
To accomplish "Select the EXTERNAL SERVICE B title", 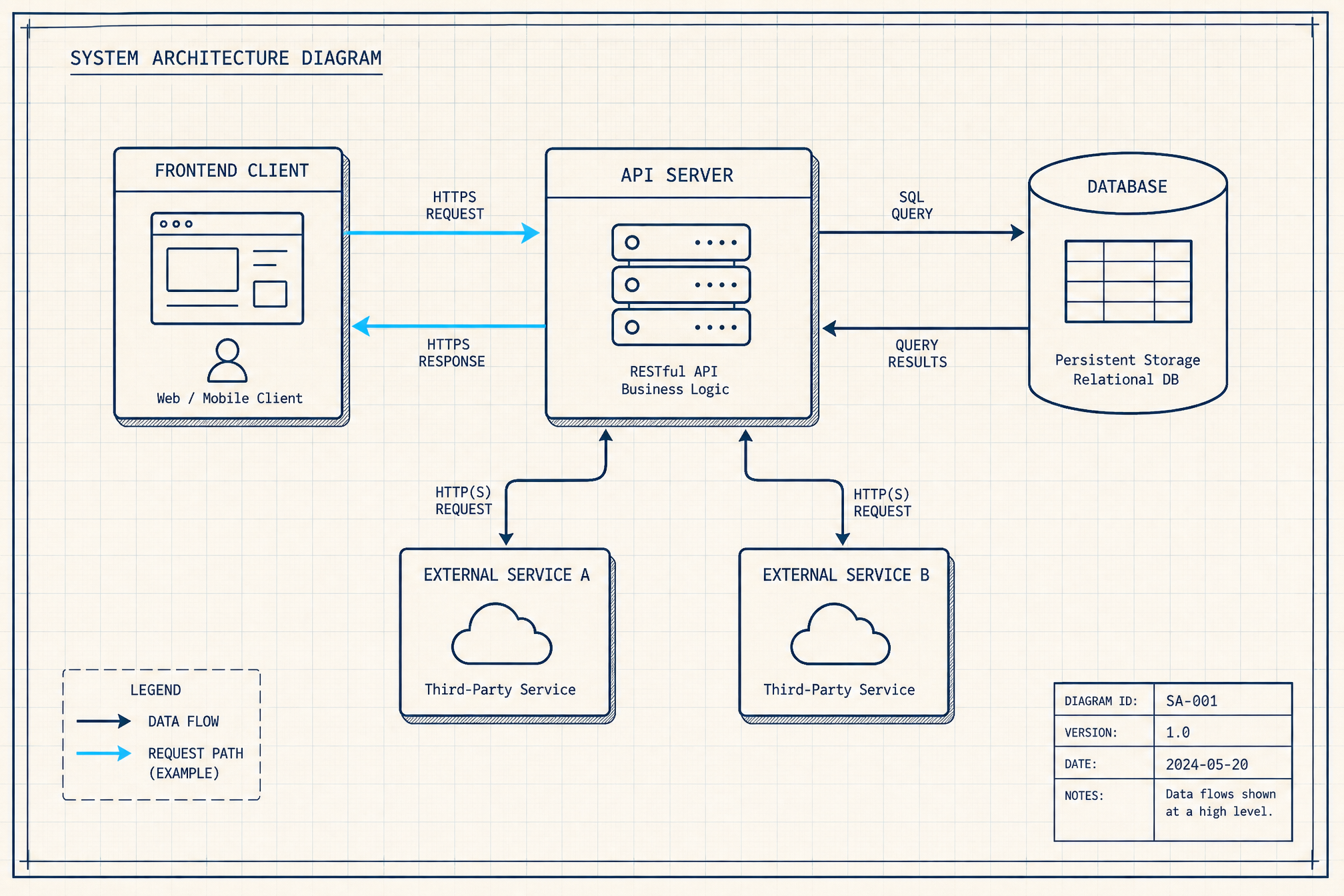I will [x=846, y=575].
